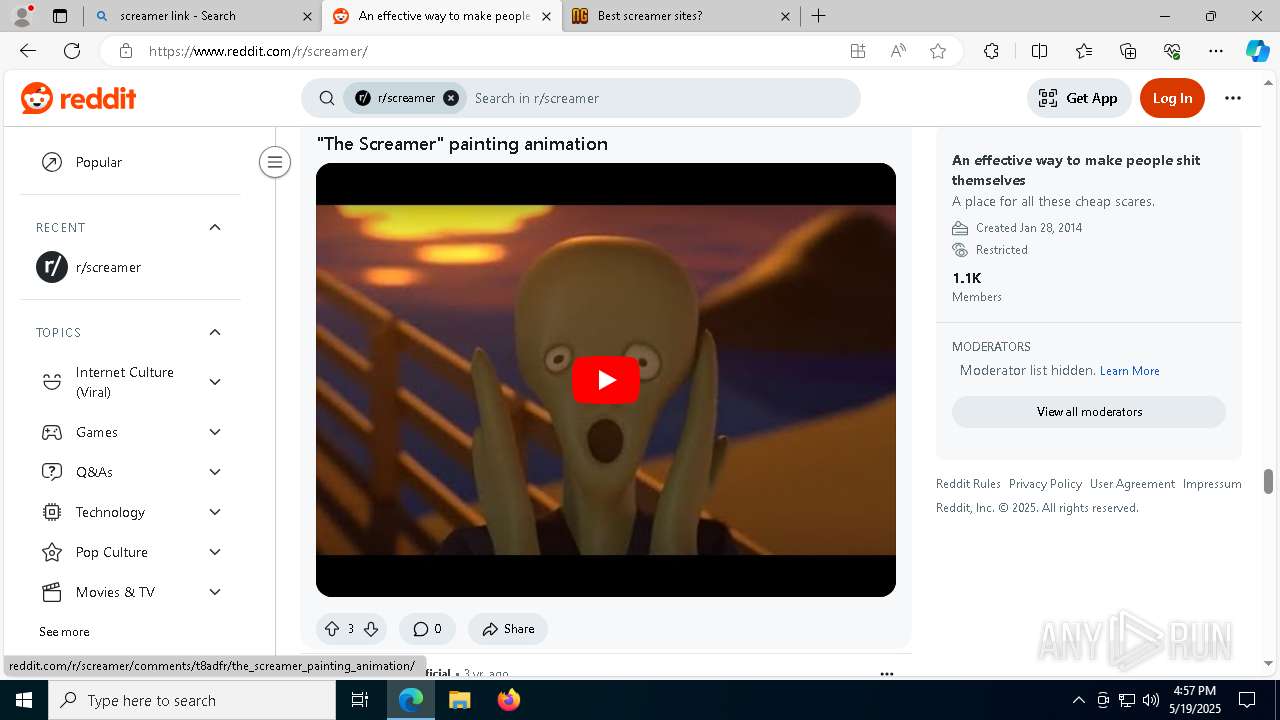The width and height of the screenshot is (1280, 720).
Task: Expand the Games topic
Action: 215,432
